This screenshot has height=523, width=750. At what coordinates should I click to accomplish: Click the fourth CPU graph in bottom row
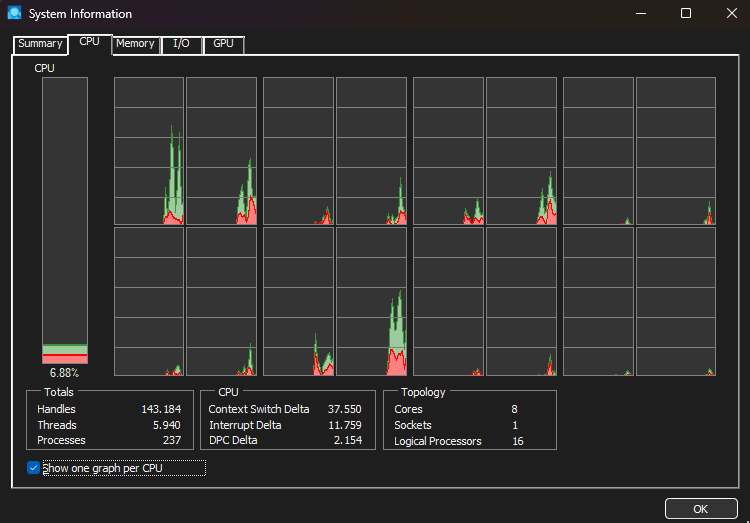pyautogui.click(x=372, y=301)
